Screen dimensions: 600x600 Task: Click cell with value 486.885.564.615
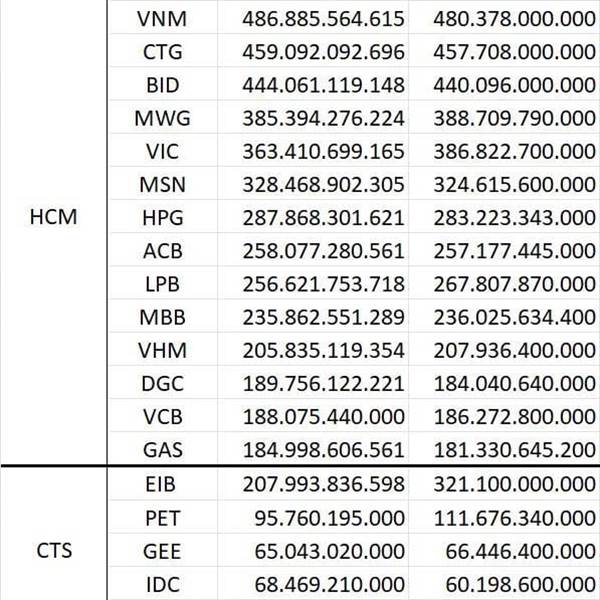(323, 19)
